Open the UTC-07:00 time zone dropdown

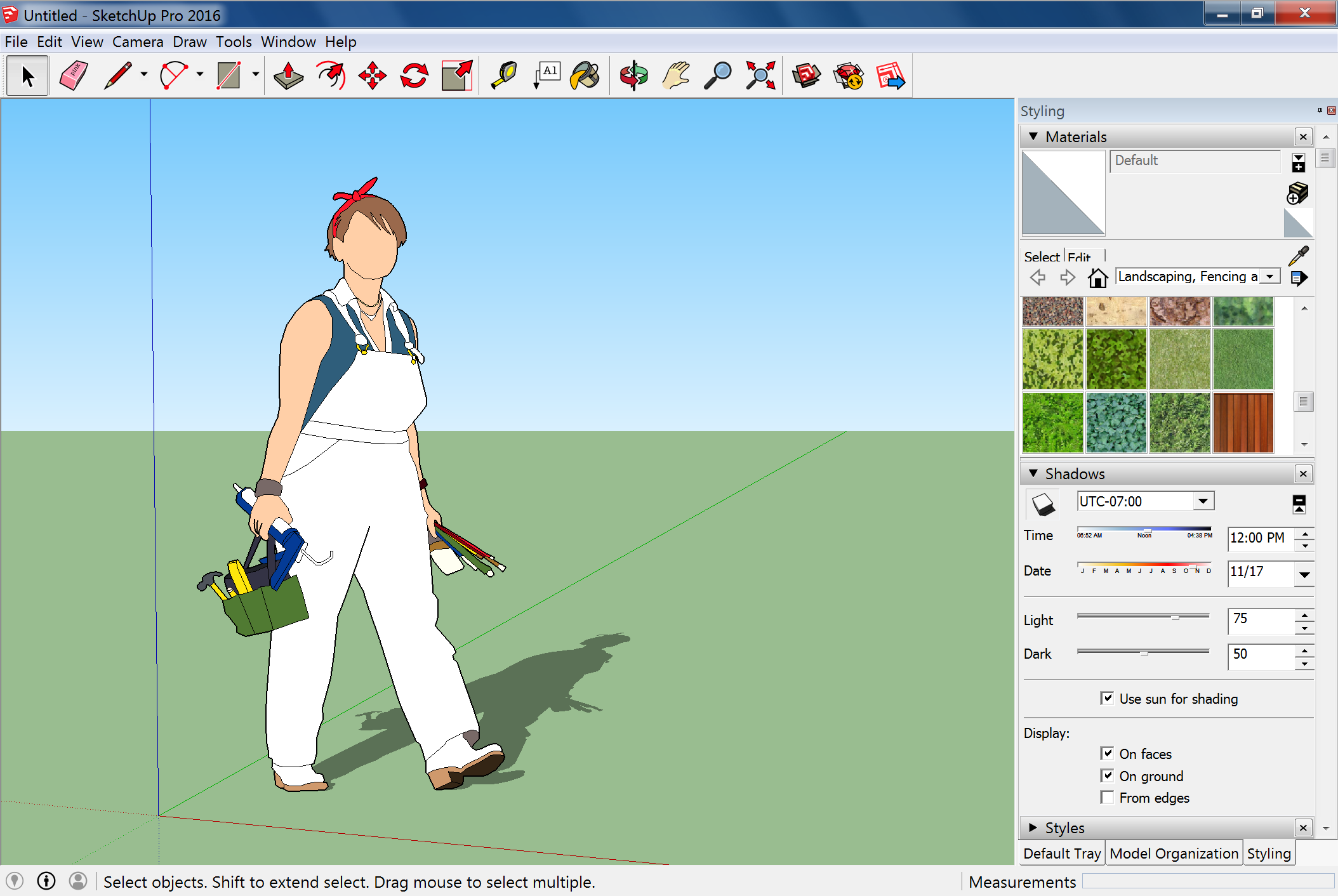[x=1203, y=501]
